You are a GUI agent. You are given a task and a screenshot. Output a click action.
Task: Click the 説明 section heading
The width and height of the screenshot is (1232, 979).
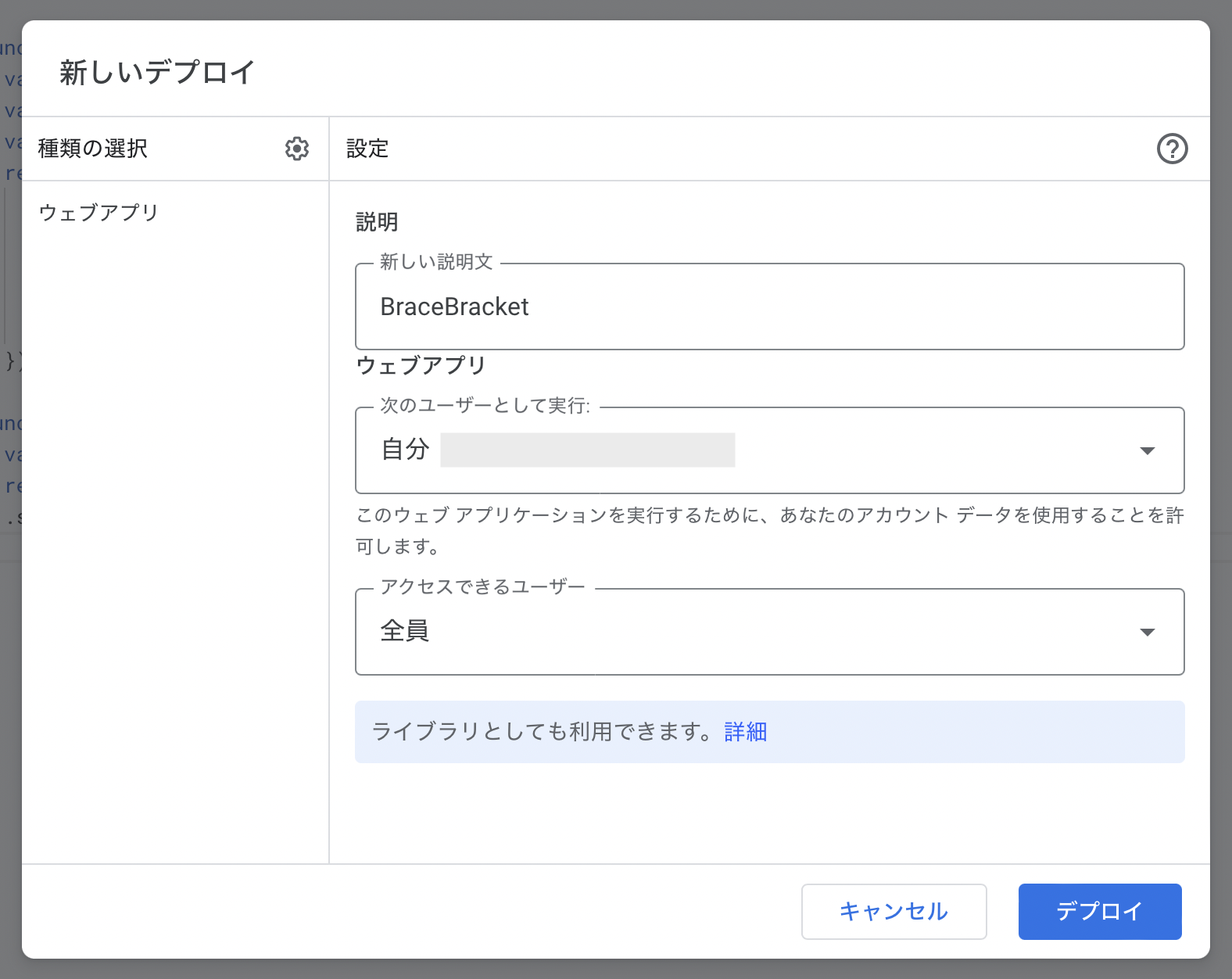pos(377,222)
